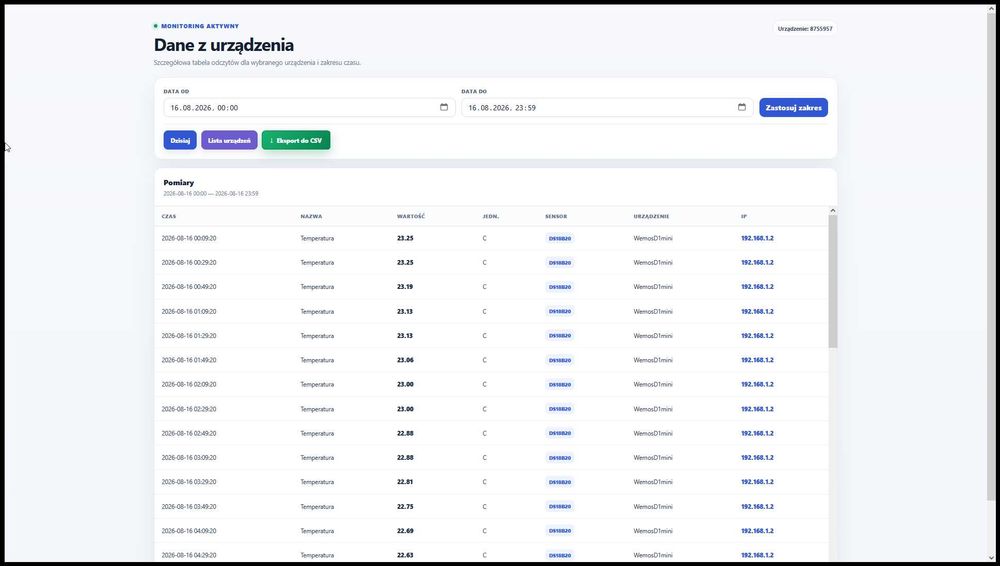Viewport: 1000px width, 566px height.
Task: Click the Zastosuj zakres button
Action: [793, 107]
